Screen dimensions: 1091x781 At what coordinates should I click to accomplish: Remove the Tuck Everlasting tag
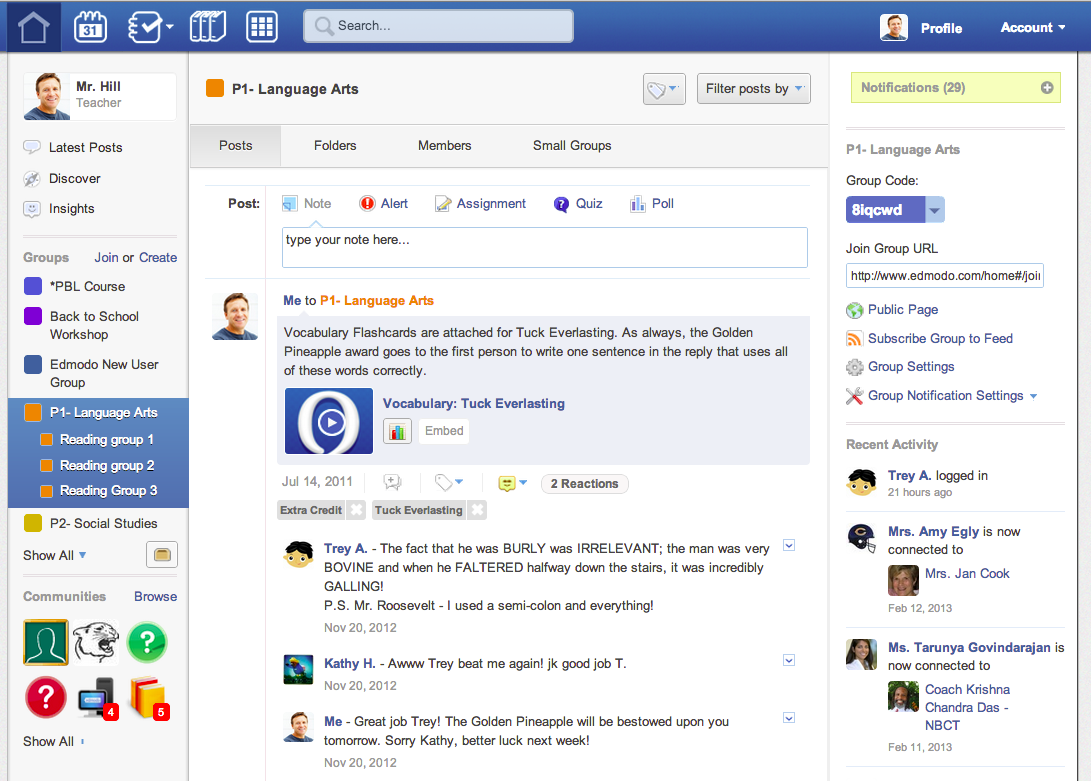[478, 510]
